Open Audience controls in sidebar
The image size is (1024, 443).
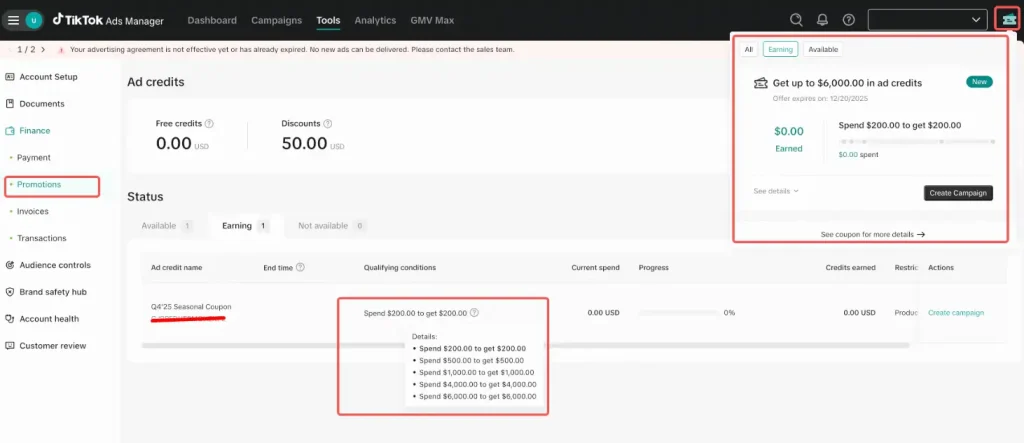(55, 265)
